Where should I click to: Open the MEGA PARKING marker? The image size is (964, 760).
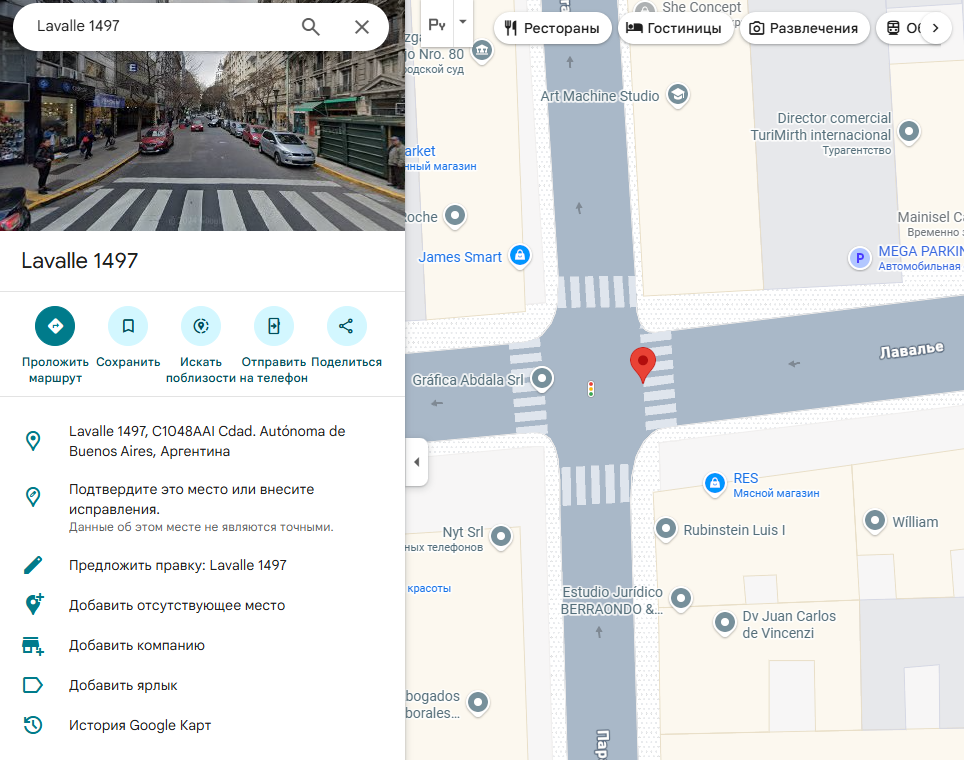click(859, 259)
